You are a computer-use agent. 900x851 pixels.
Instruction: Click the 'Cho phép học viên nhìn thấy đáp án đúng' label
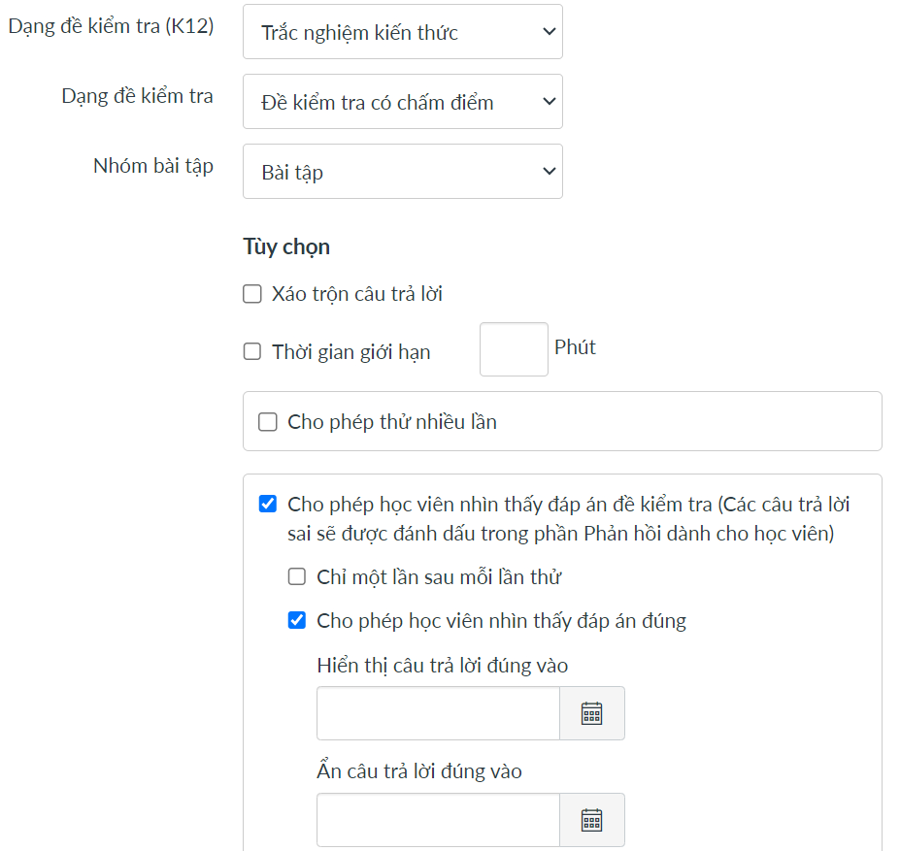pos(501,621)
